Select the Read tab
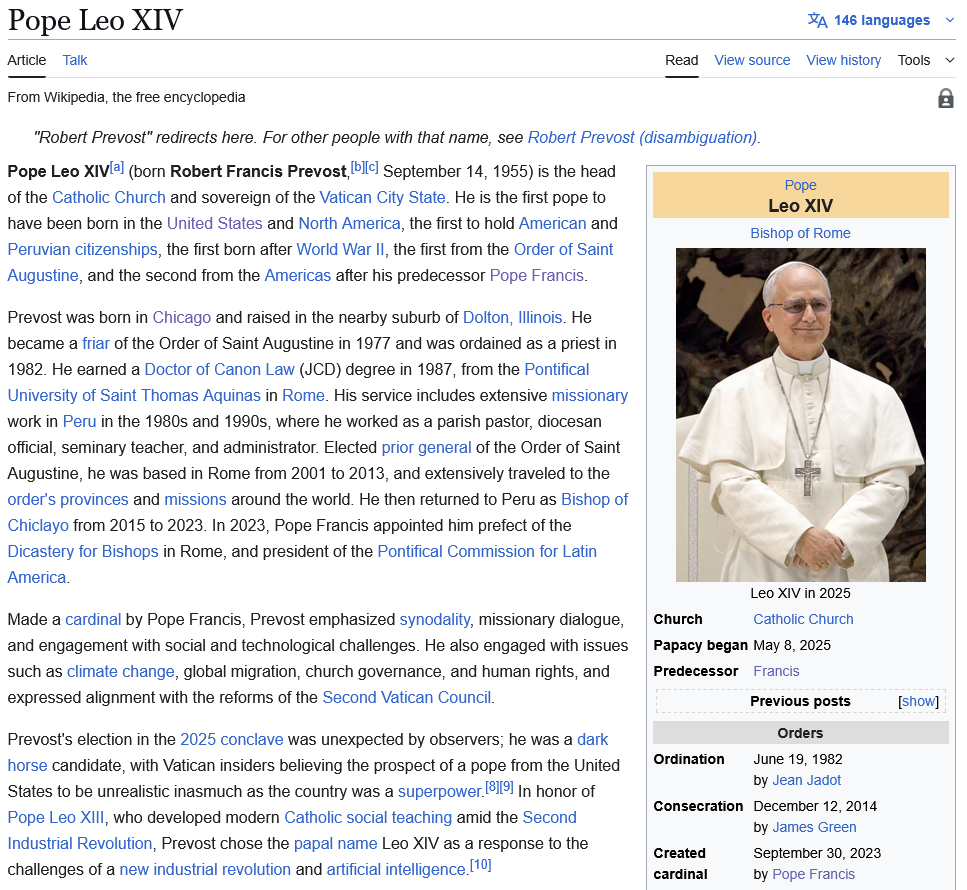Screen dimensions: 967x890 pyautogui.click(x=681, y=60)
